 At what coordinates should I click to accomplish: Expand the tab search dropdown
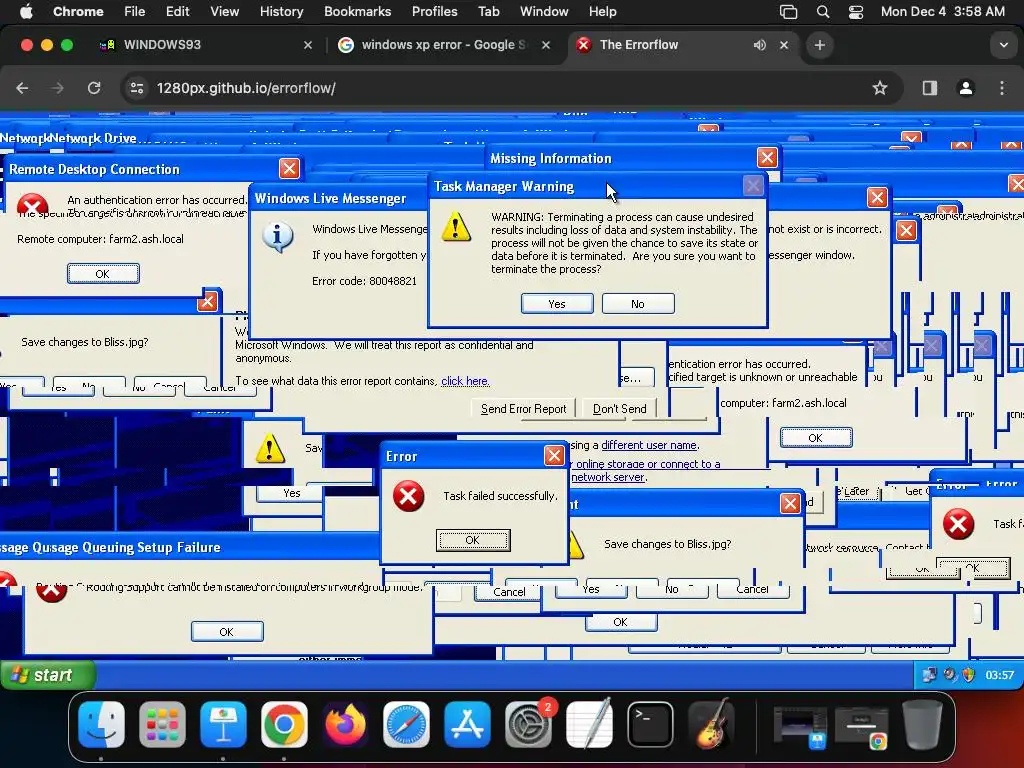pyautogui.click(x=1004, y=45)
